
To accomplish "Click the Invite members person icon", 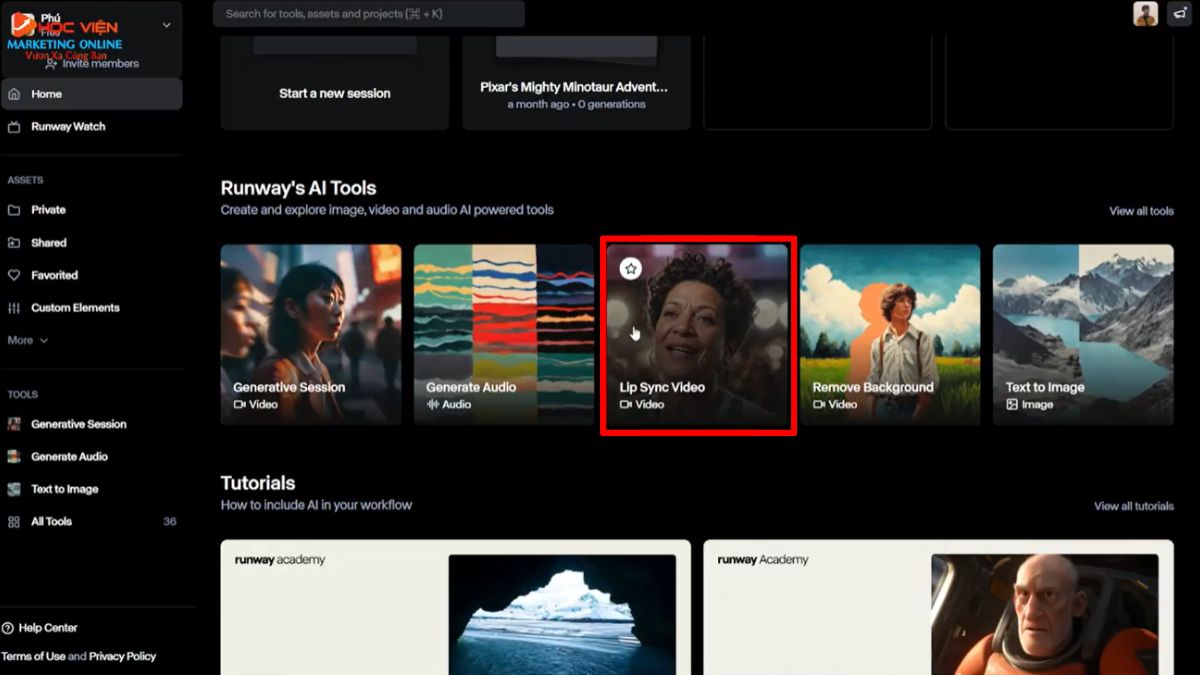I will click(x=51, y=64).
